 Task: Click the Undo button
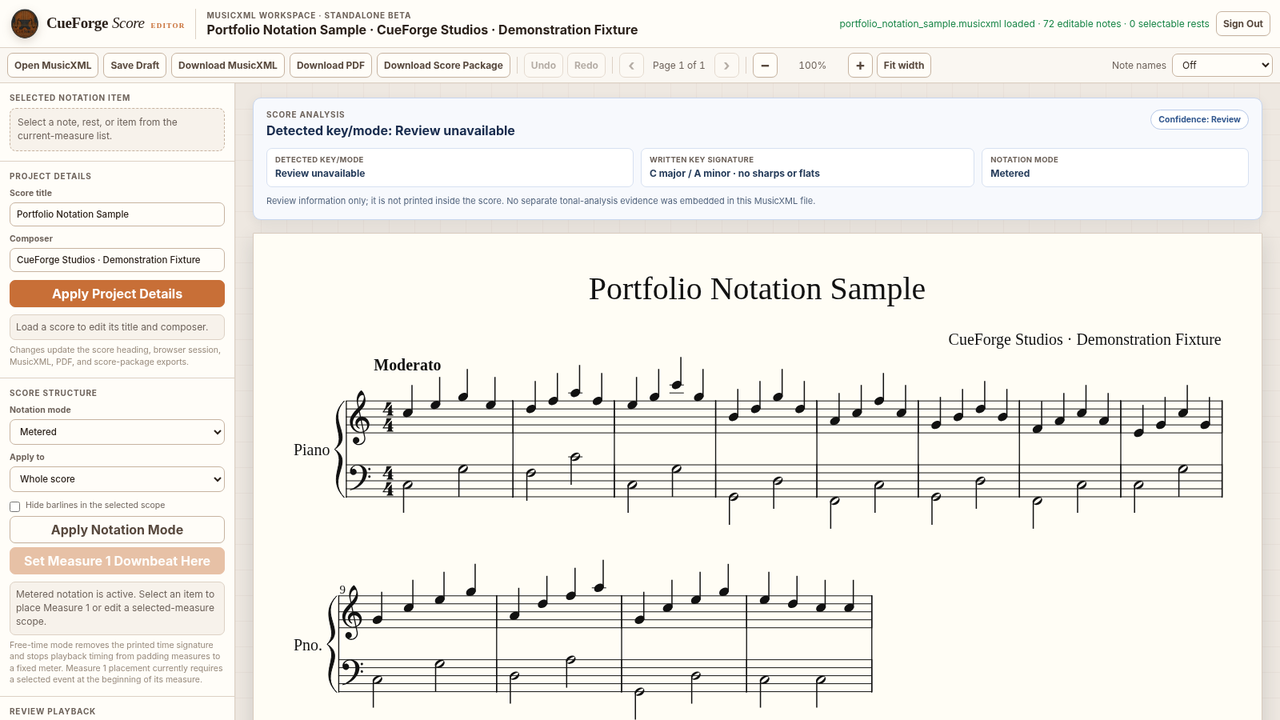543,65
